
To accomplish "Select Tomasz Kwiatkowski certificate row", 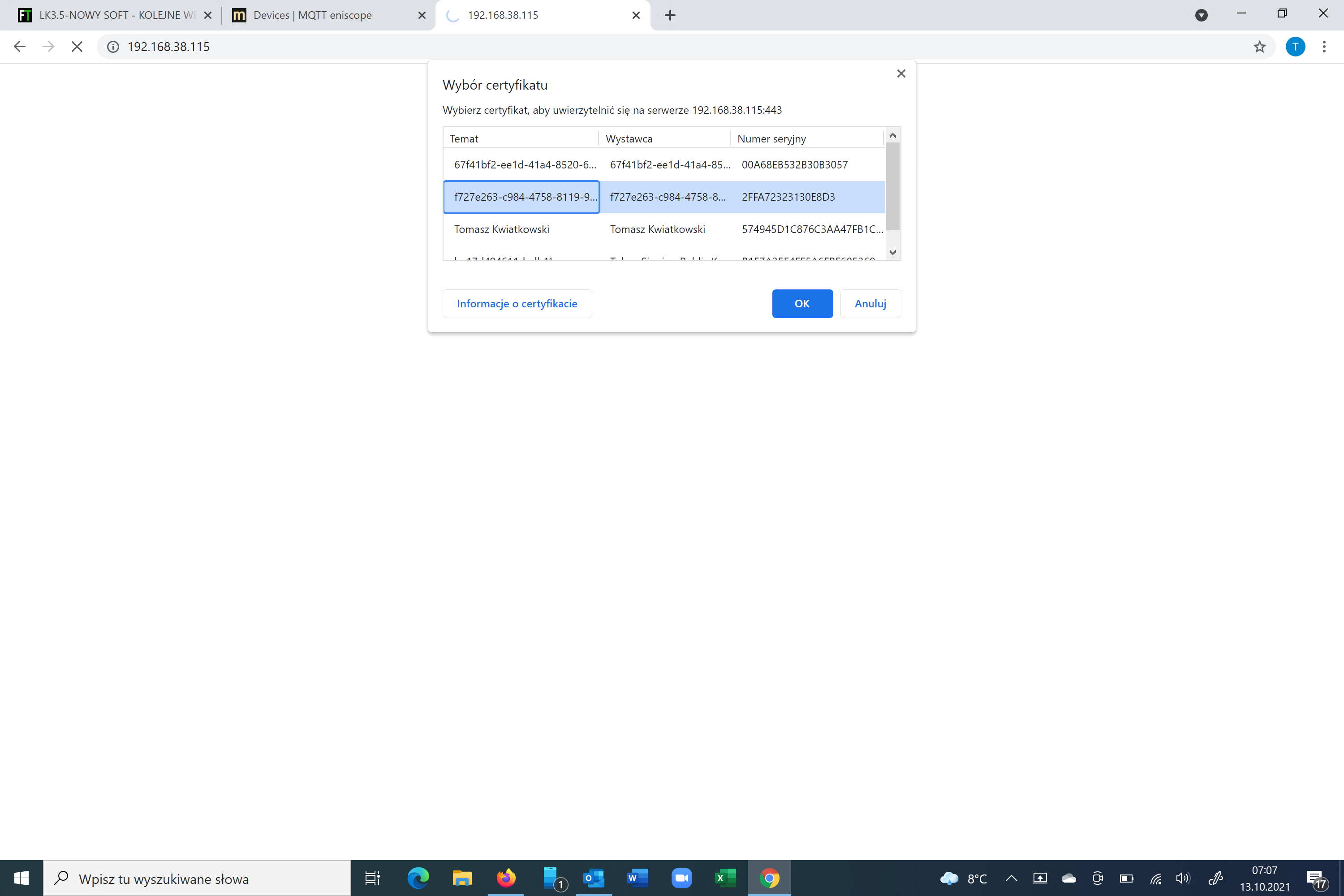I will pos(663,229).
